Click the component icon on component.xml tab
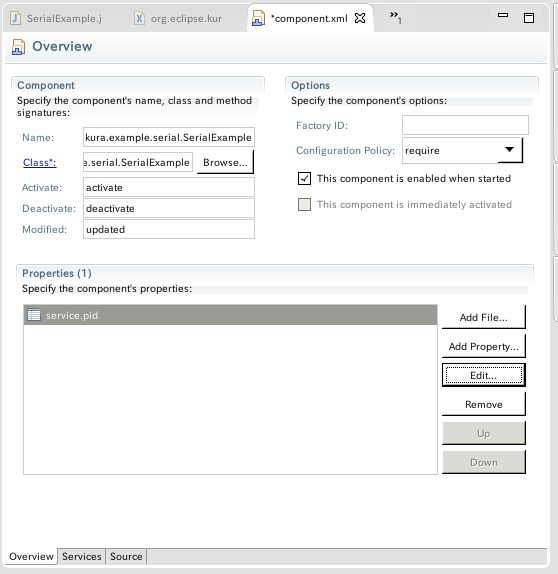Screen dimensions: 558x574 (x=258, y=19)
